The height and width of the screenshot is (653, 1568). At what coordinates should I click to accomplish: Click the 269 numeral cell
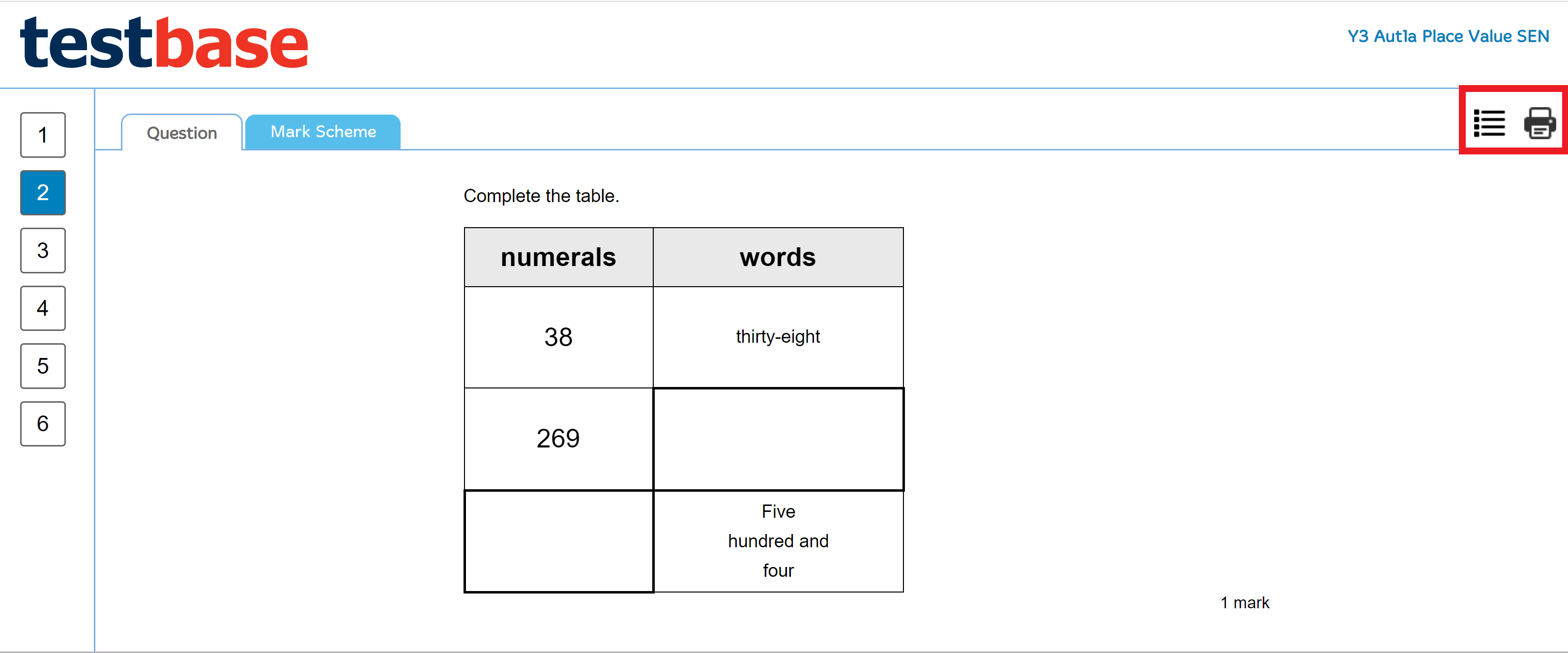pos(558,439)
